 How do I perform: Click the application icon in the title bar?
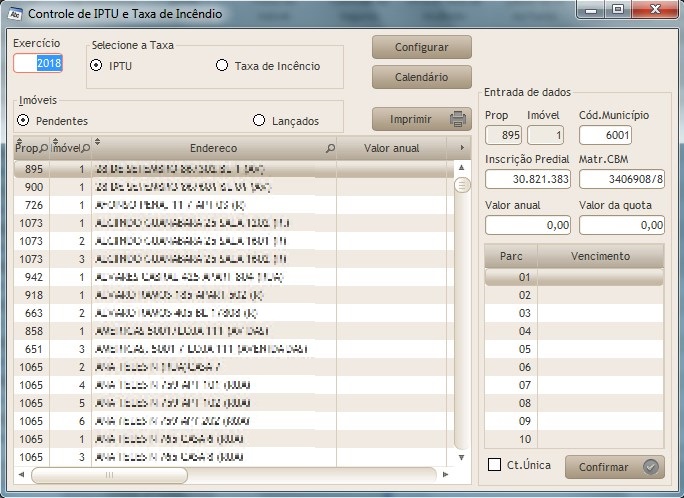pyautogui.click(x=14, y=14)
